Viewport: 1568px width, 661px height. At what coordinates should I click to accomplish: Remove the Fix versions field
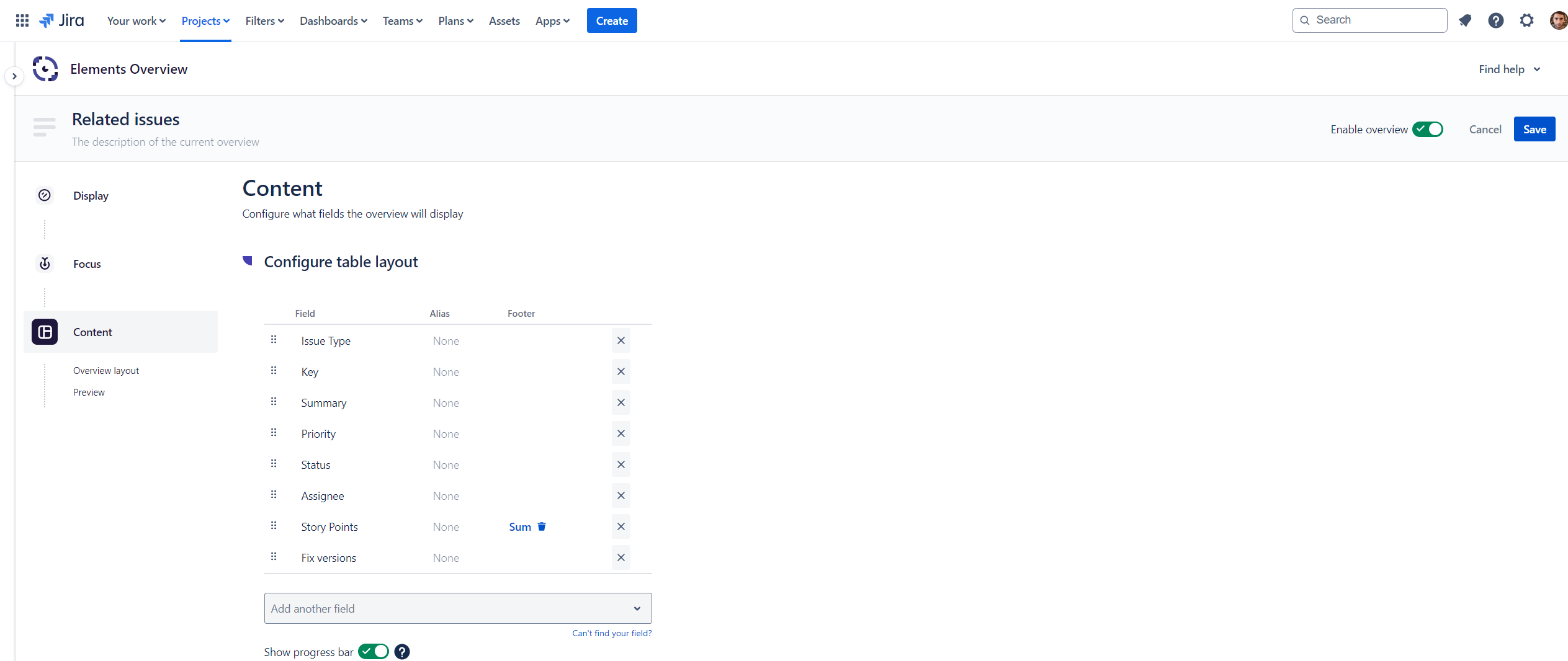(620, 557)
